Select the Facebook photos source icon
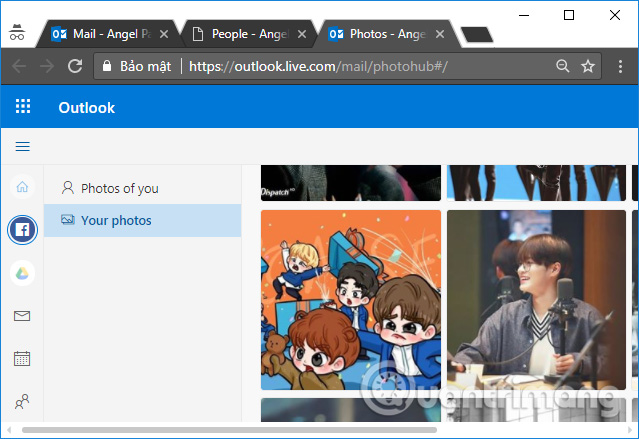Viewport: 639px width, 439px height. click(22, 230)
